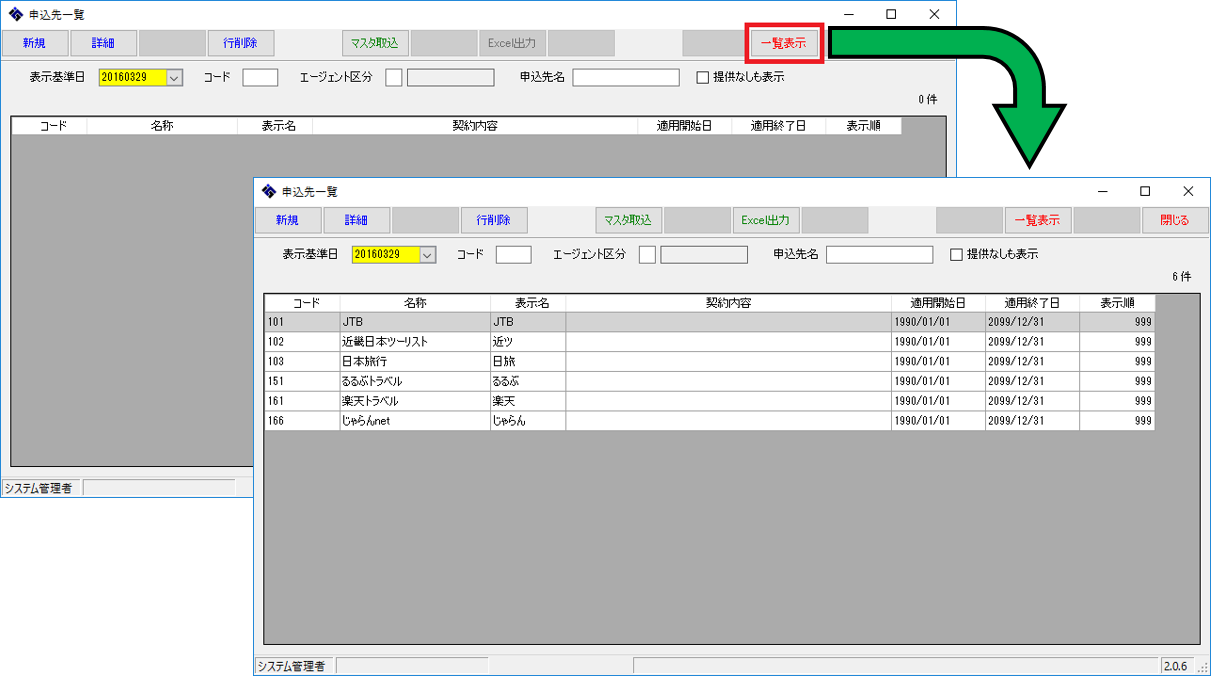Open 詳細 in the front window
Viewport: 1211px width, 676px height.
point(356,220)
